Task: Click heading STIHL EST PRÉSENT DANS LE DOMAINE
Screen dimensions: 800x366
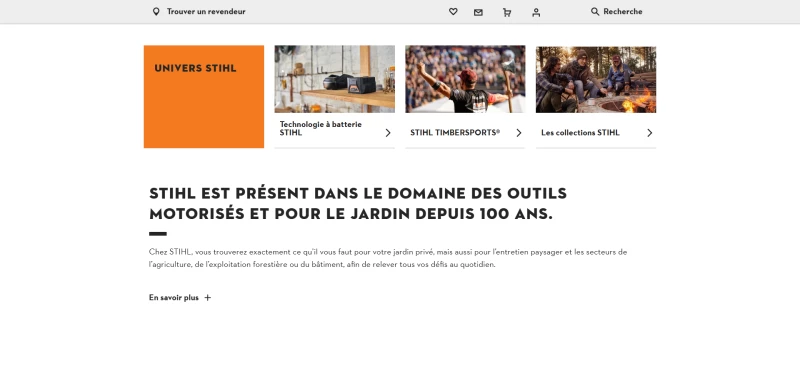Action: (x=358, y=204)
